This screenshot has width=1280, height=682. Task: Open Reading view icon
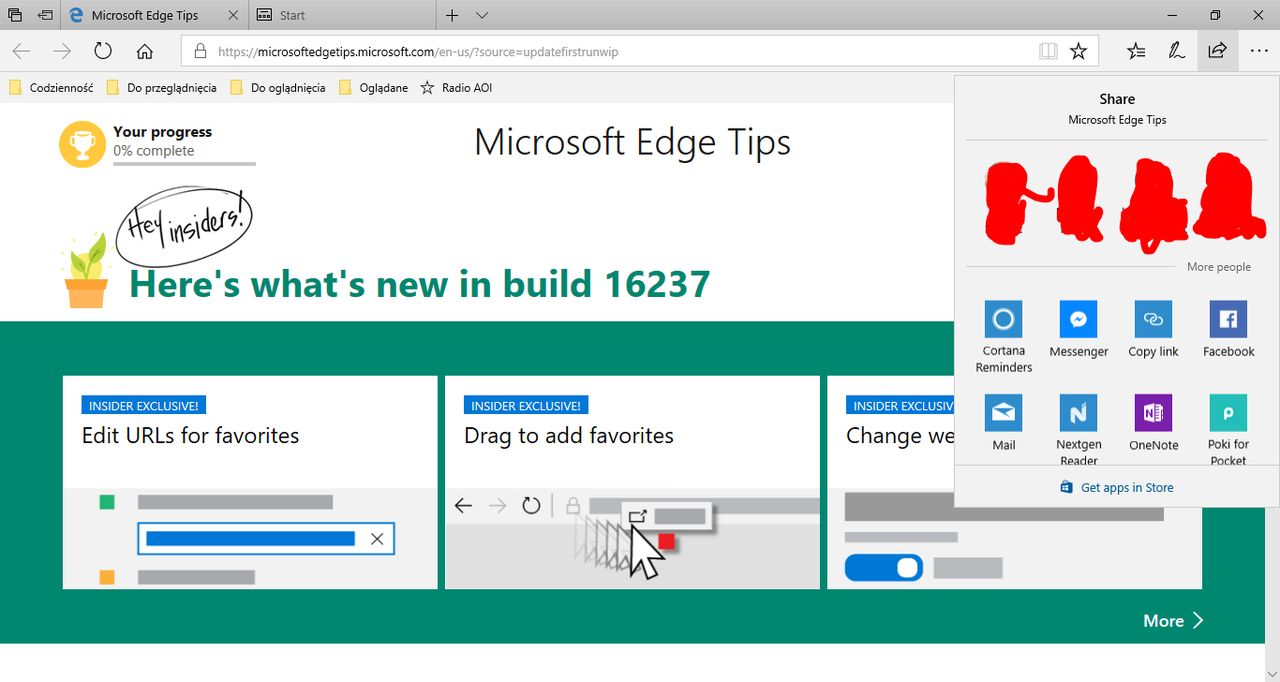[1048, 51]
